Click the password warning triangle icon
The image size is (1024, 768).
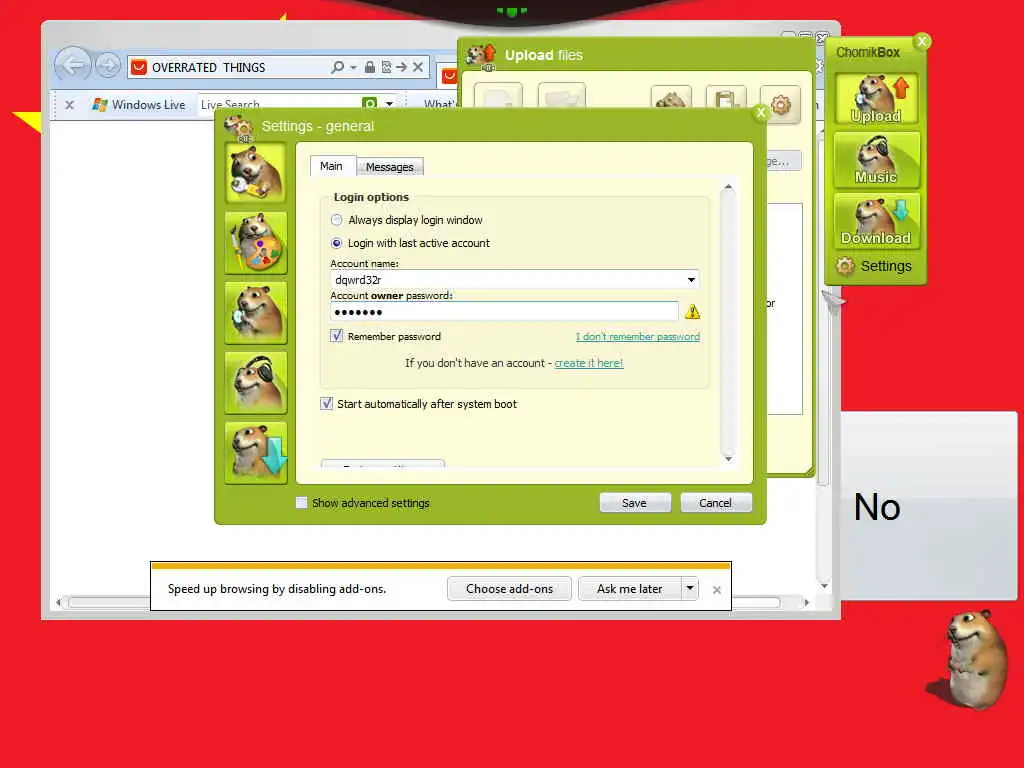click(692, 312)
